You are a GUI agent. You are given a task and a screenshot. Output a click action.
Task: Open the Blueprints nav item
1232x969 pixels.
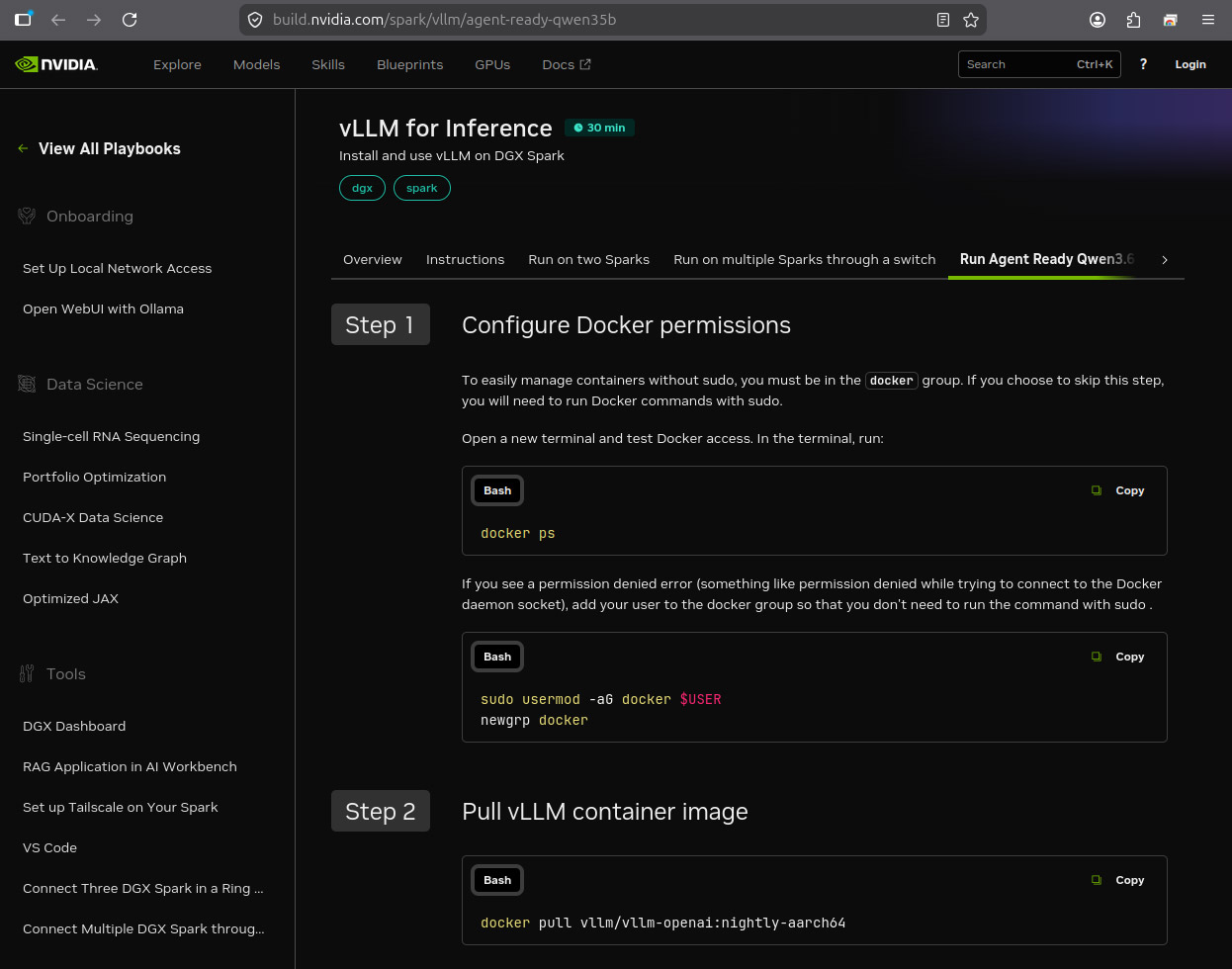[x=409, y=64]
